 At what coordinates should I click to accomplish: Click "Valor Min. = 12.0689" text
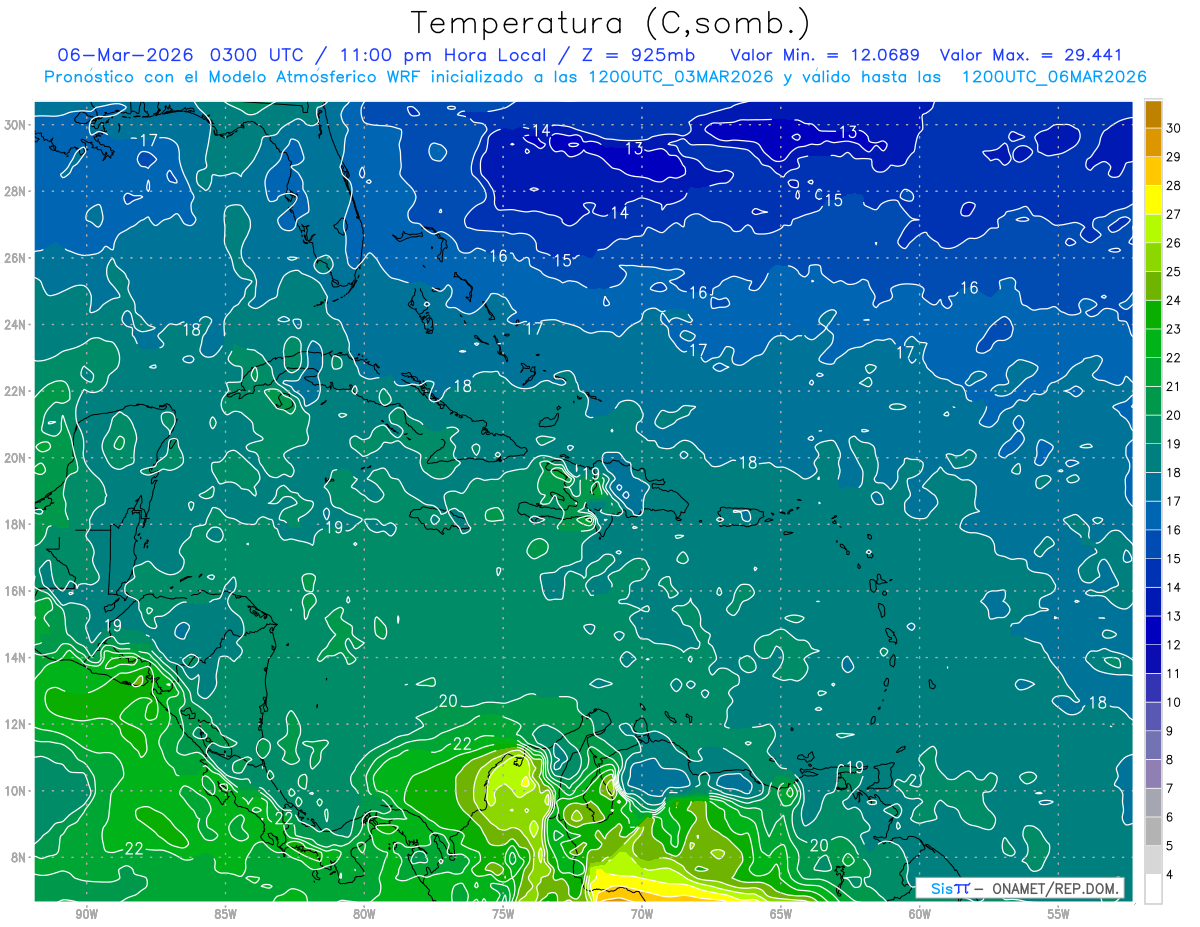click(x=826, y=55)
